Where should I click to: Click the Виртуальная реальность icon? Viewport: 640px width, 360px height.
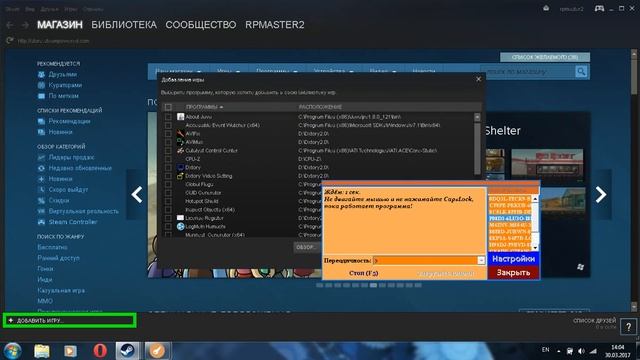coord(41,211)
